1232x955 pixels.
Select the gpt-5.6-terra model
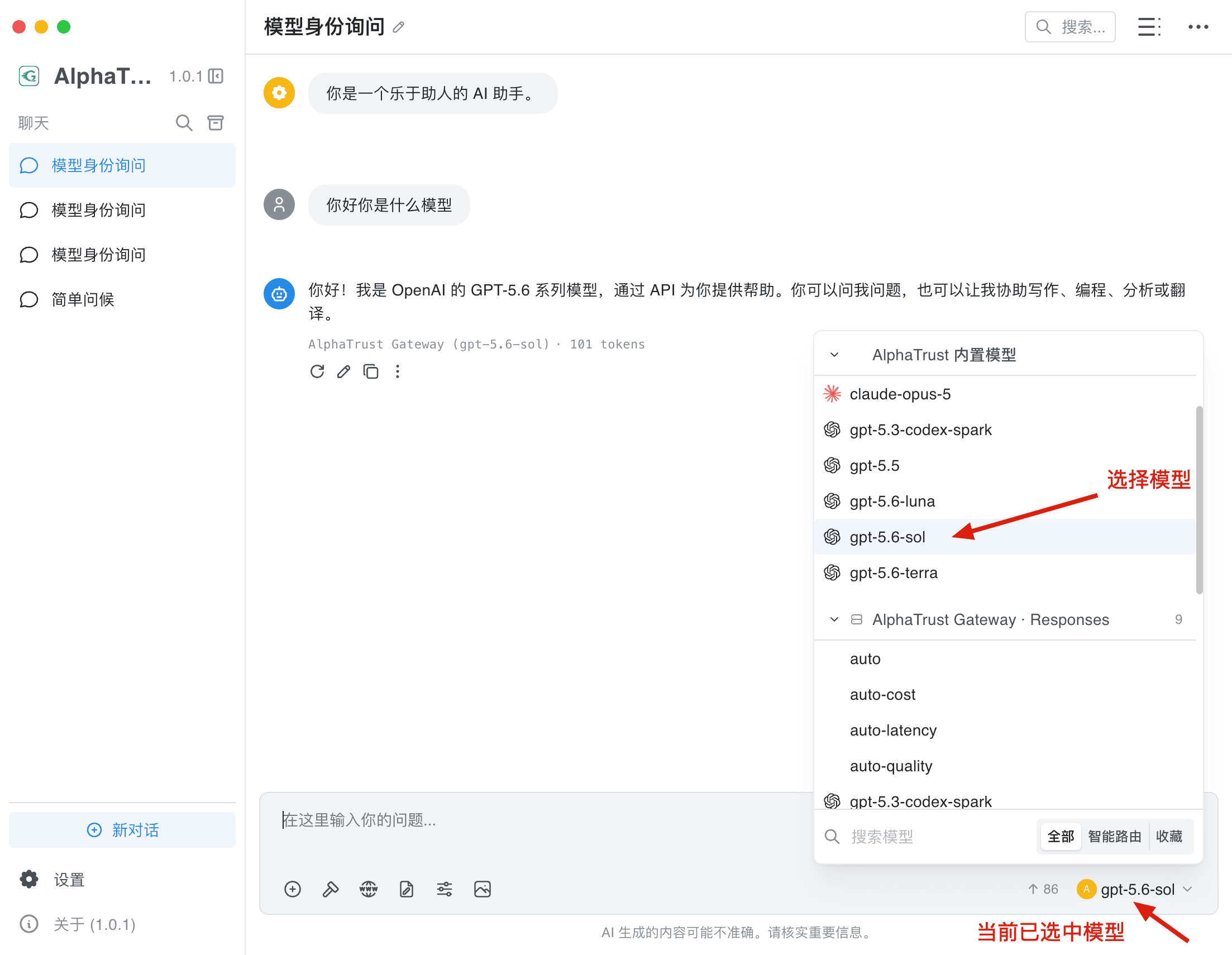tap(1004, 572)
